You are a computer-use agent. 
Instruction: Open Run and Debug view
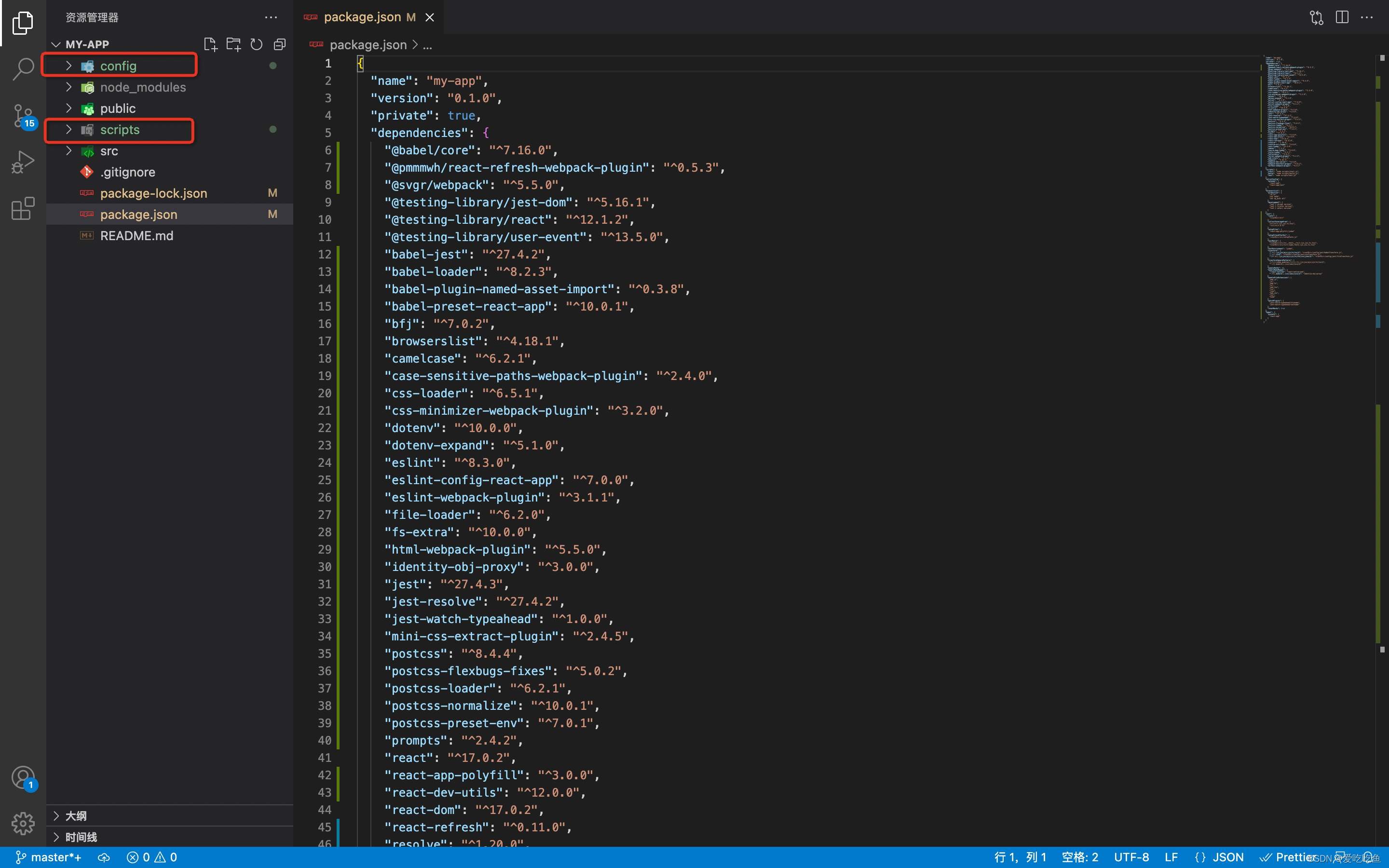coord(23,163)
